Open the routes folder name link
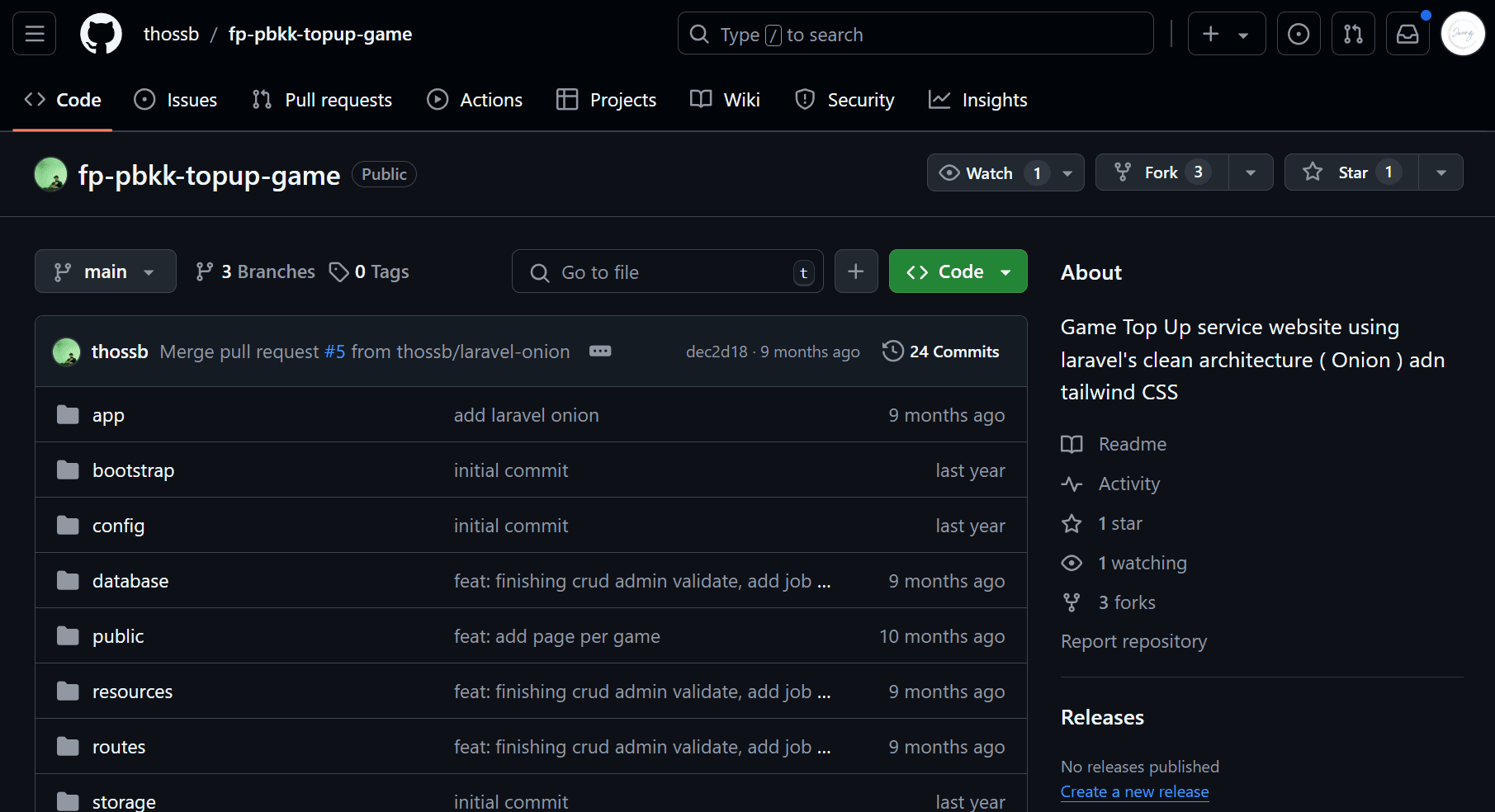The height and width of the screenshot is (812, 1495). 119,747
